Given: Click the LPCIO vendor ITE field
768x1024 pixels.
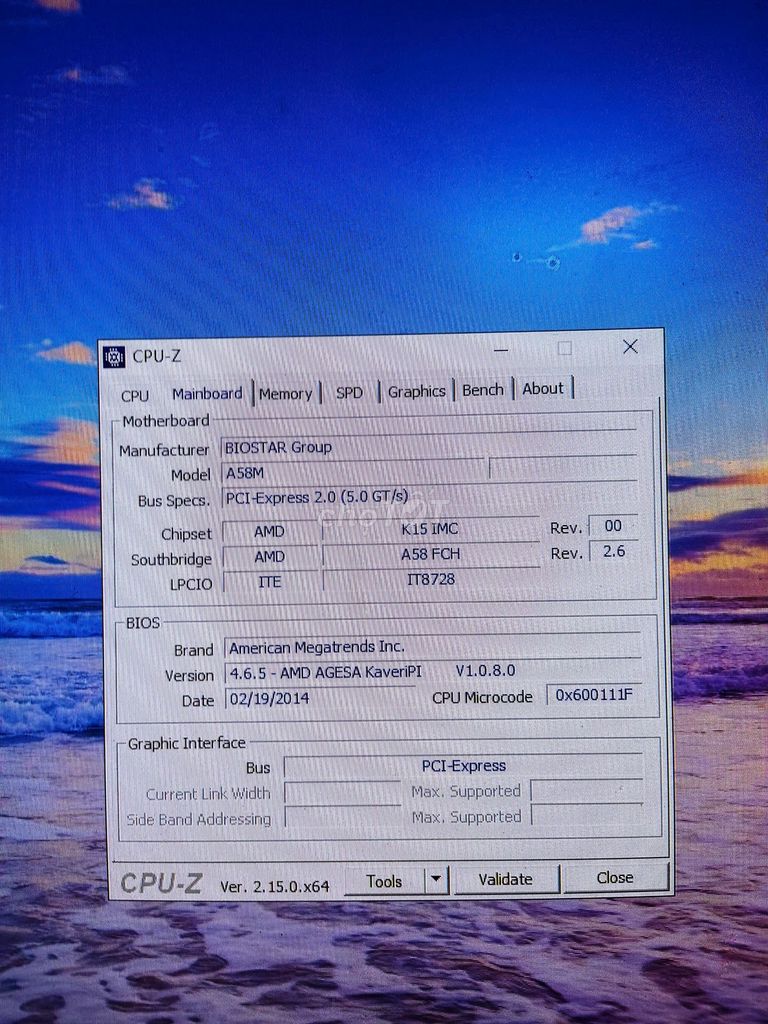Looking at the screenshot, I should tap(270, 582).
